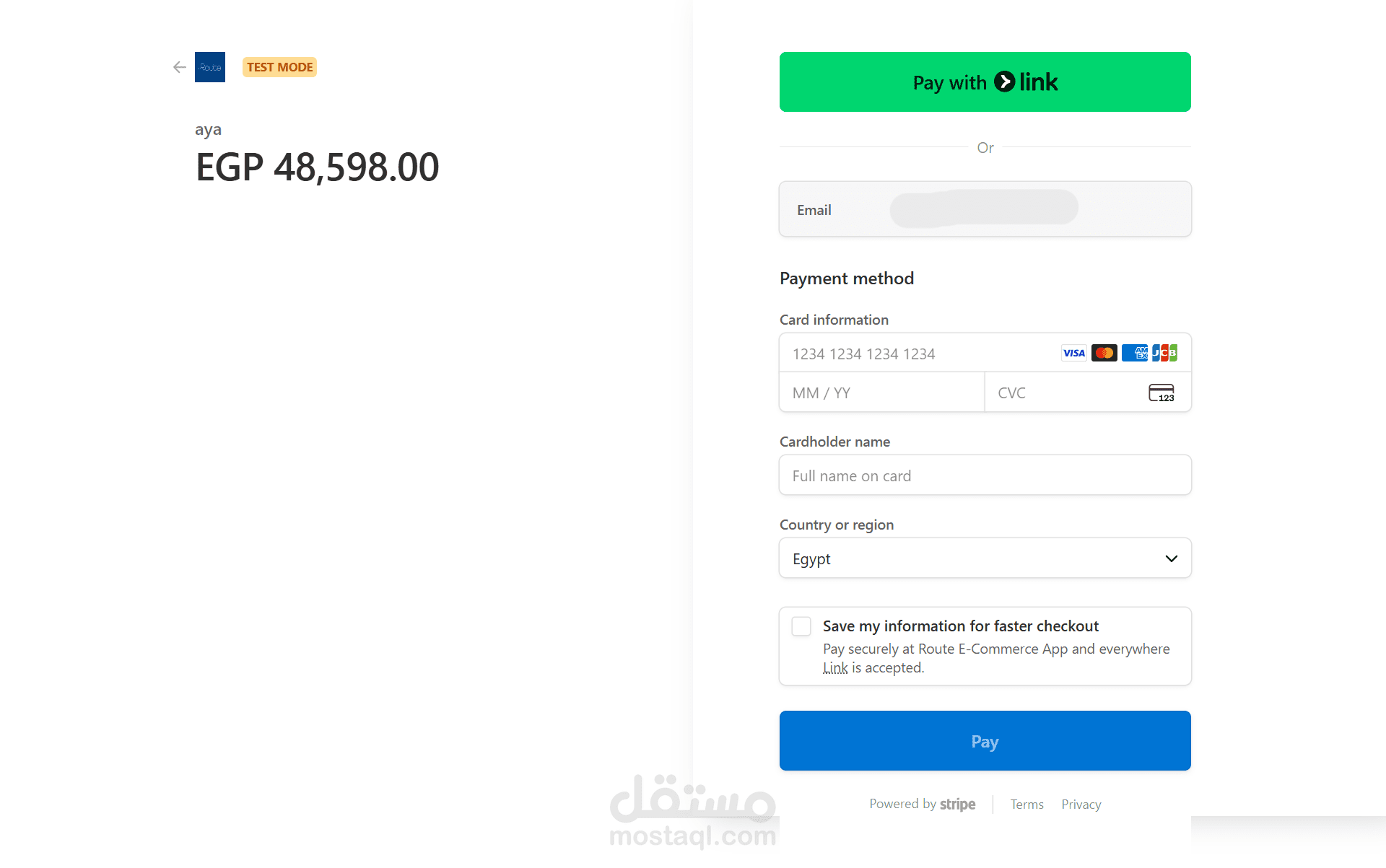The image size is (1386, 868).
Task: Click the Visa card icon
Action: point(1073,353)
